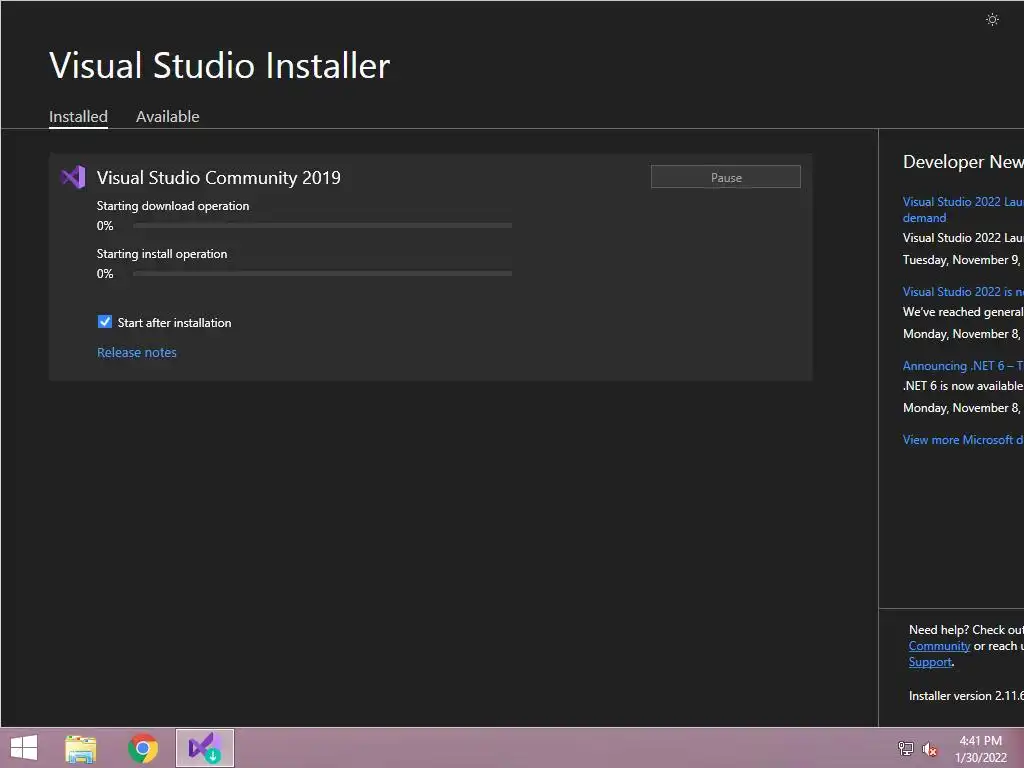
Task: Click the Installer version text
Action: tap(966, 696)
